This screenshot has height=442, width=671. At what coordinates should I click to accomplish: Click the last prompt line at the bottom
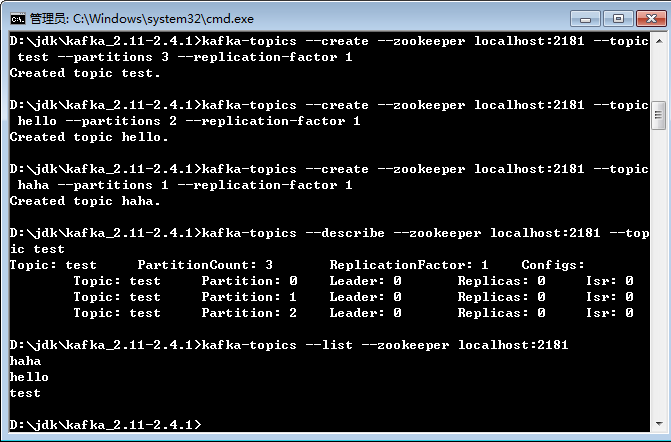(105, 425)
